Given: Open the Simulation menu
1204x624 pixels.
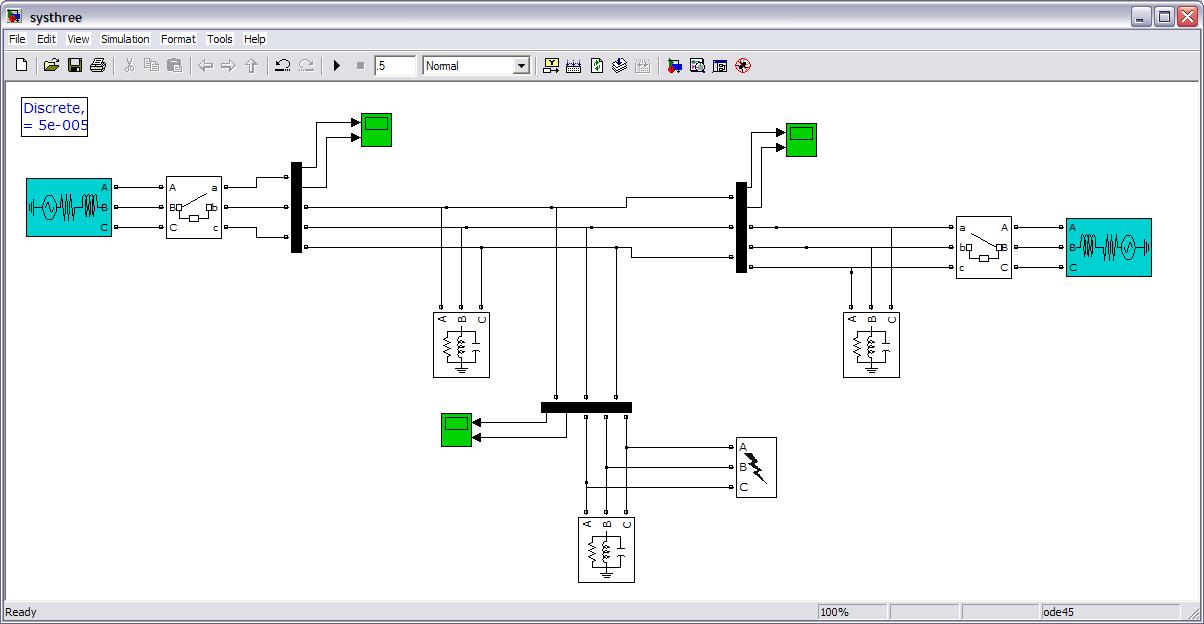Looking at the screenshot, I should tap(125, 39).
